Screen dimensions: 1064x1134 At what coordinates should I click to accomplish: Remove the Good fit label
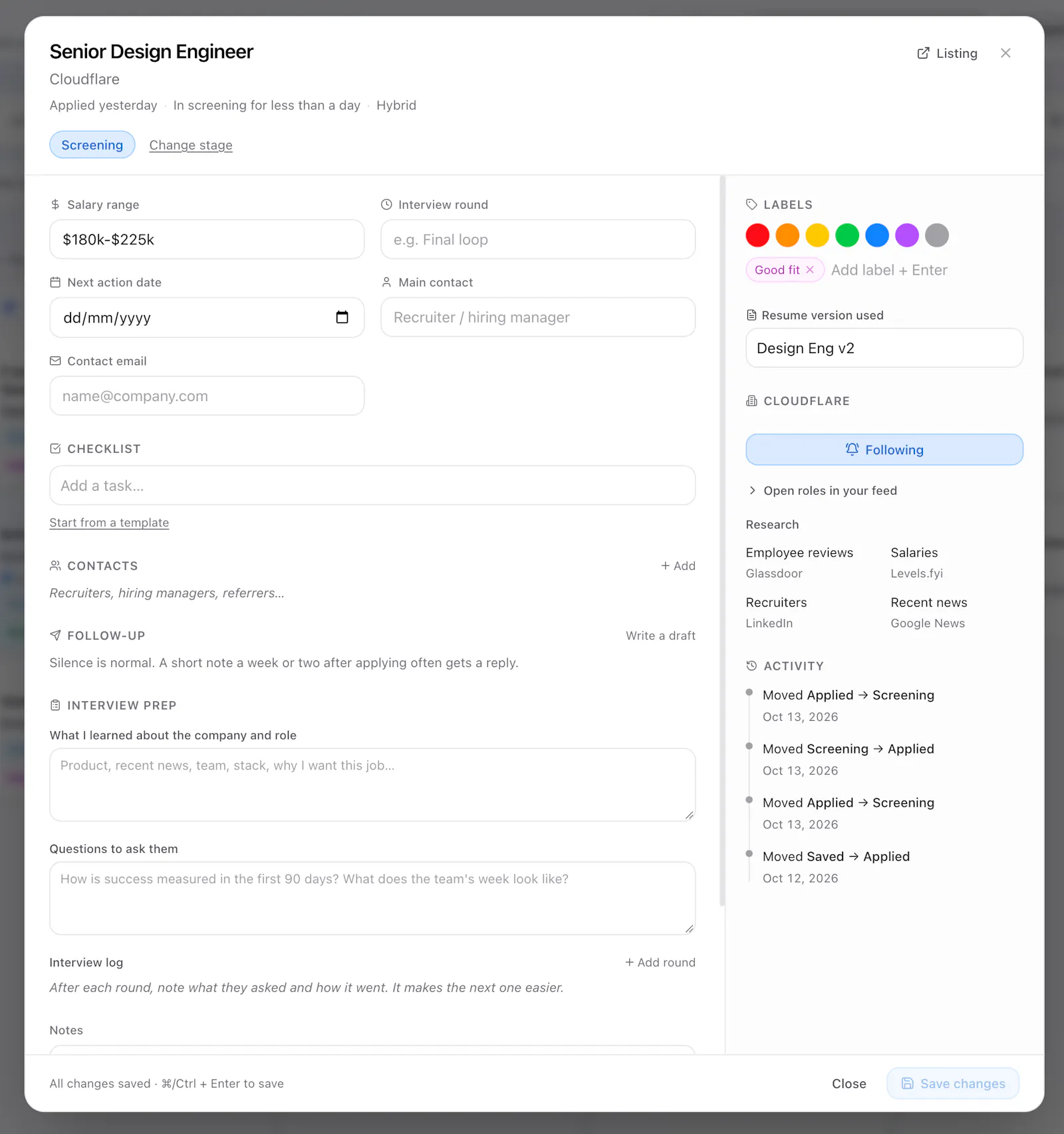pyautogui.click(x=810, y=270)
